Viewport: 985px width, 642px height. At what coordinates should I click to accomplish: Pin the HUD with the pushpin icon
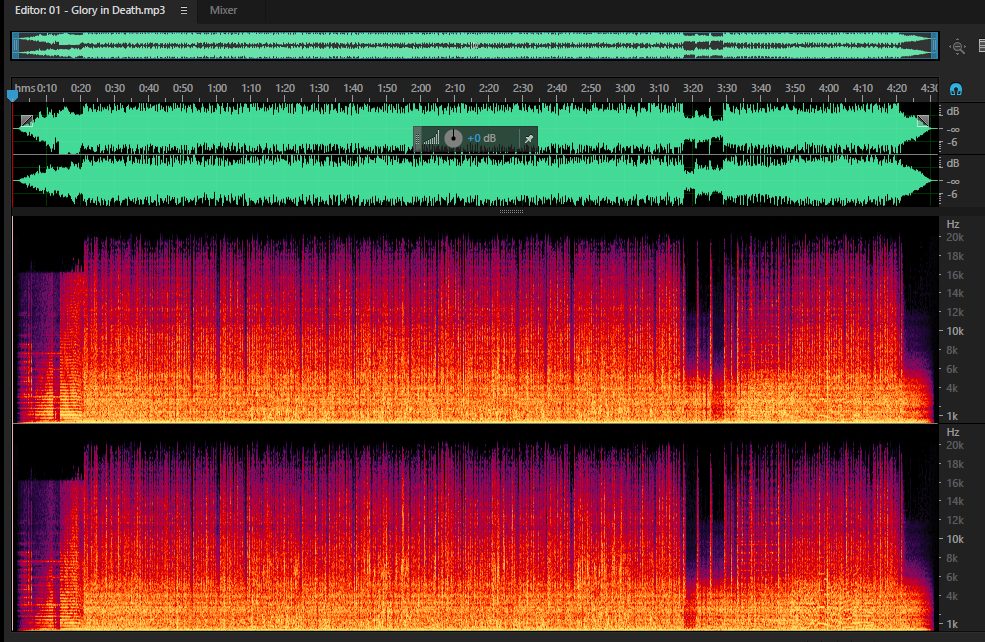529,139
